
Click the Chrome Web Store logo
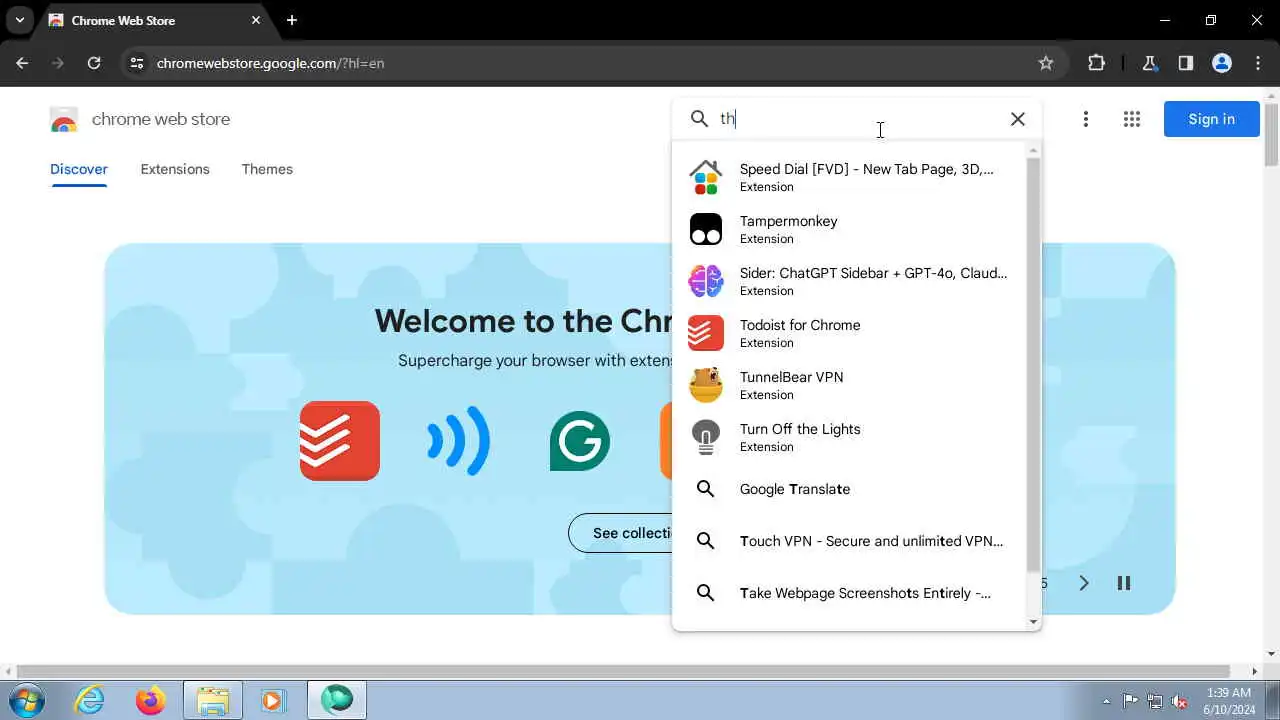[x=64, y=119]
